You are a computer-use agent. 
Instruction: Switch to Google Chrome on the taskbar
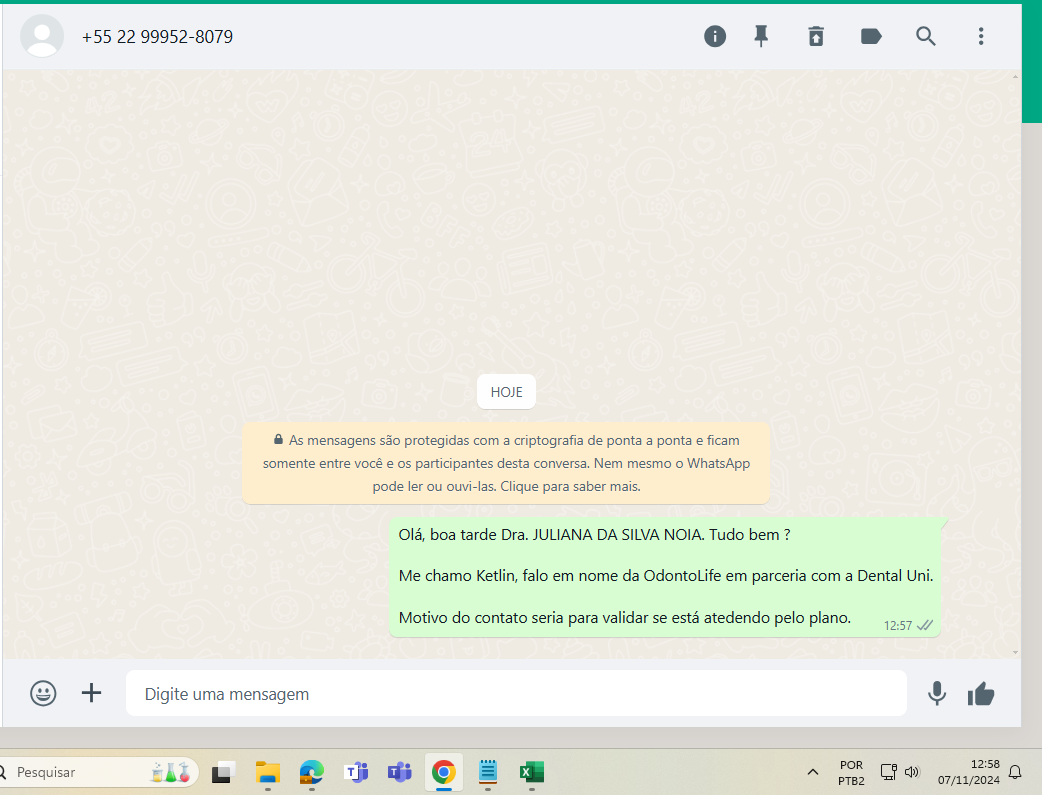444,772
